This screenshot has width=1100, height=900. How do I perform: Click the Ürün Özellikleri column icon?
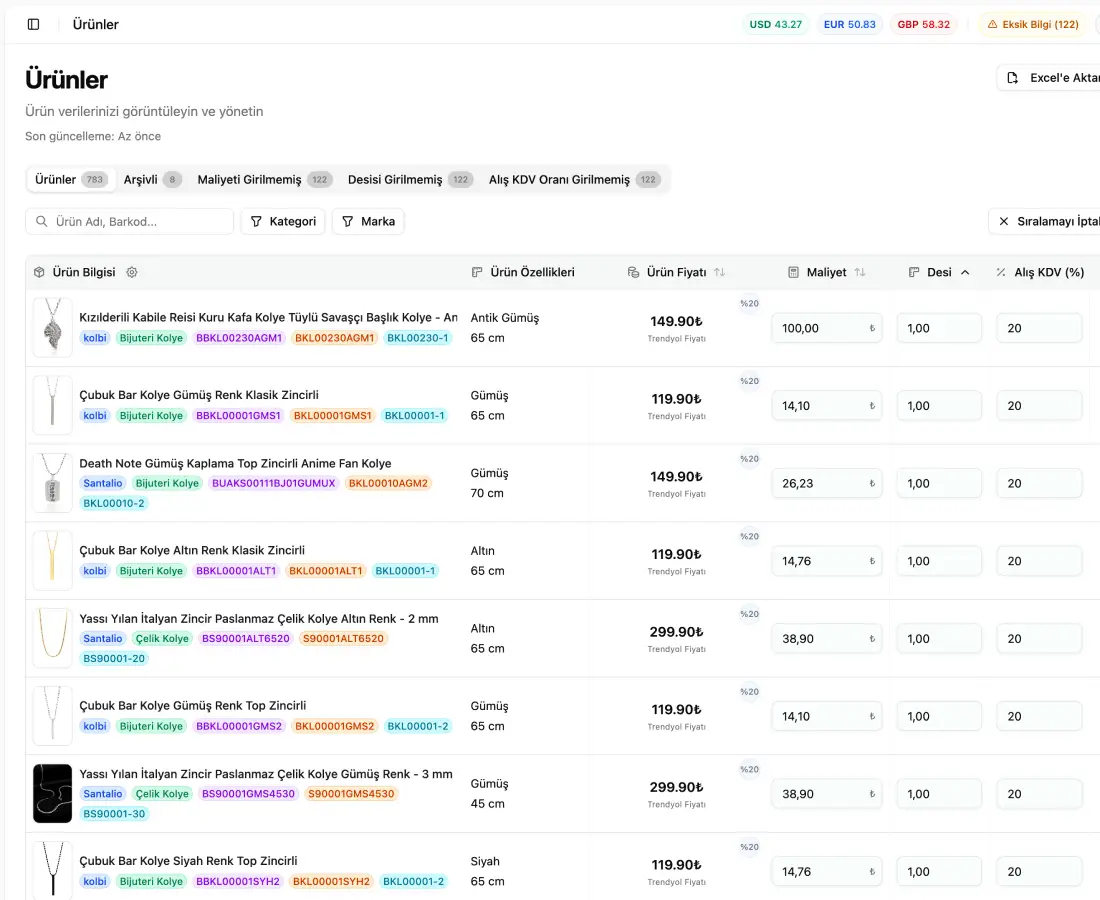pyautogui.click(x=477, y=272)
